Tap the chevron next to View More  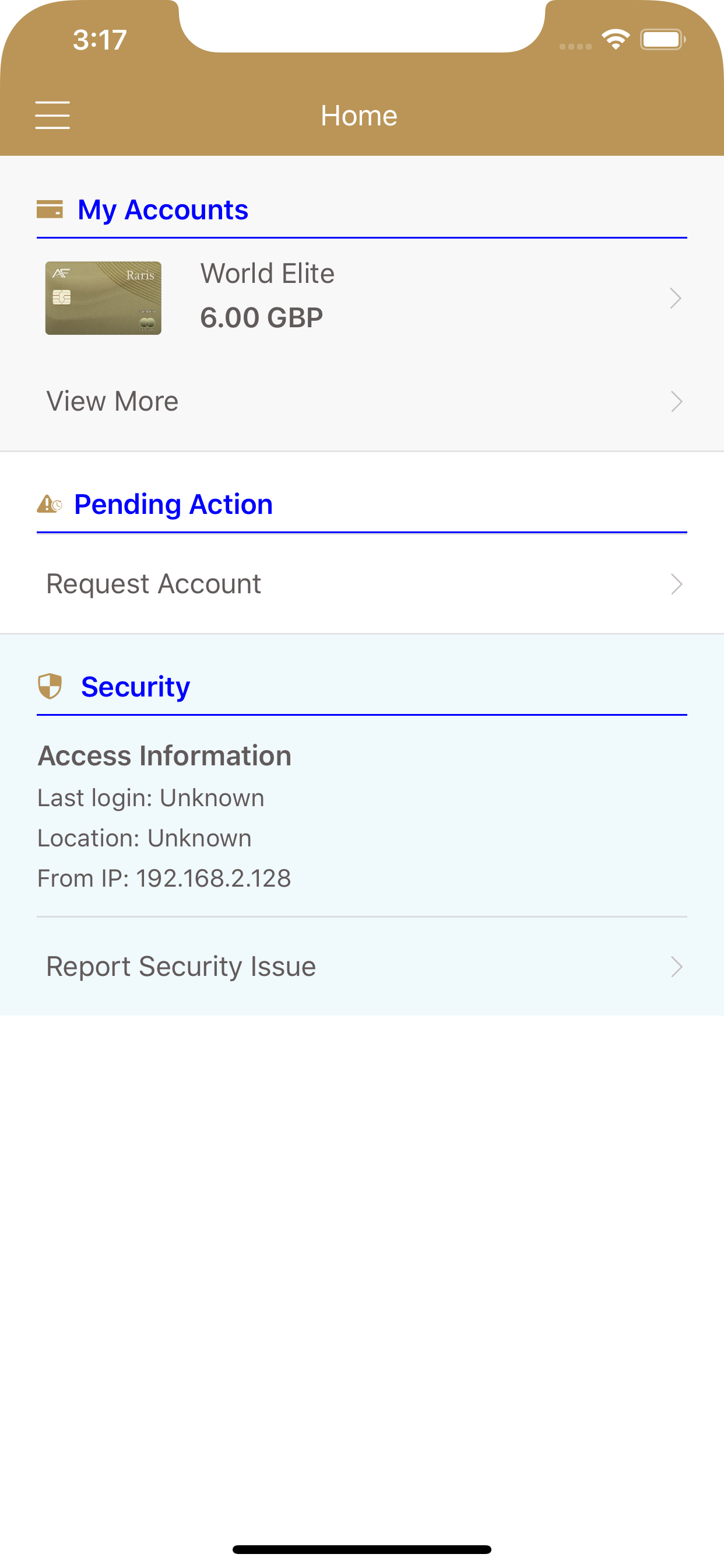(676, 401)
